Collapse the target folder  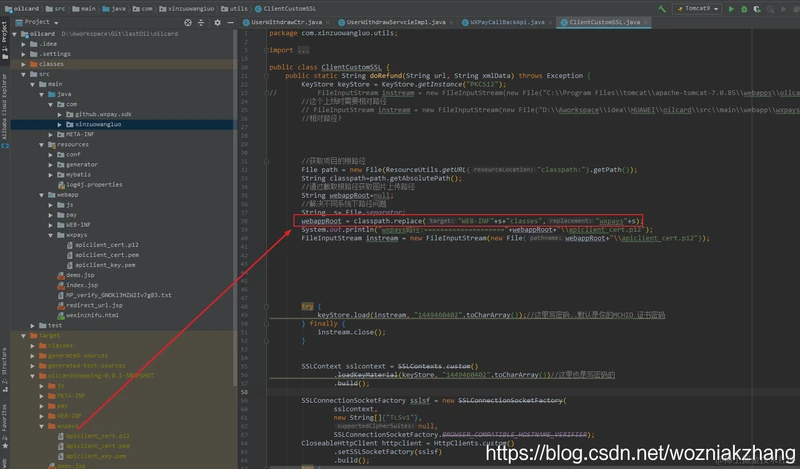(x=23, y=336)
